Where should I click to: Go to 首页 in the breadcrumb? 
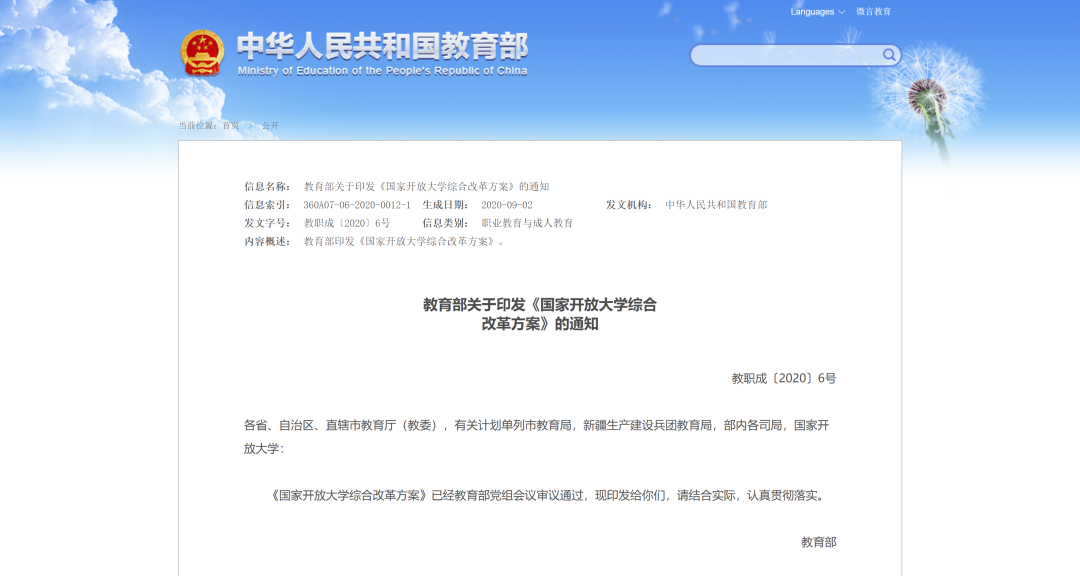point(231,126)
